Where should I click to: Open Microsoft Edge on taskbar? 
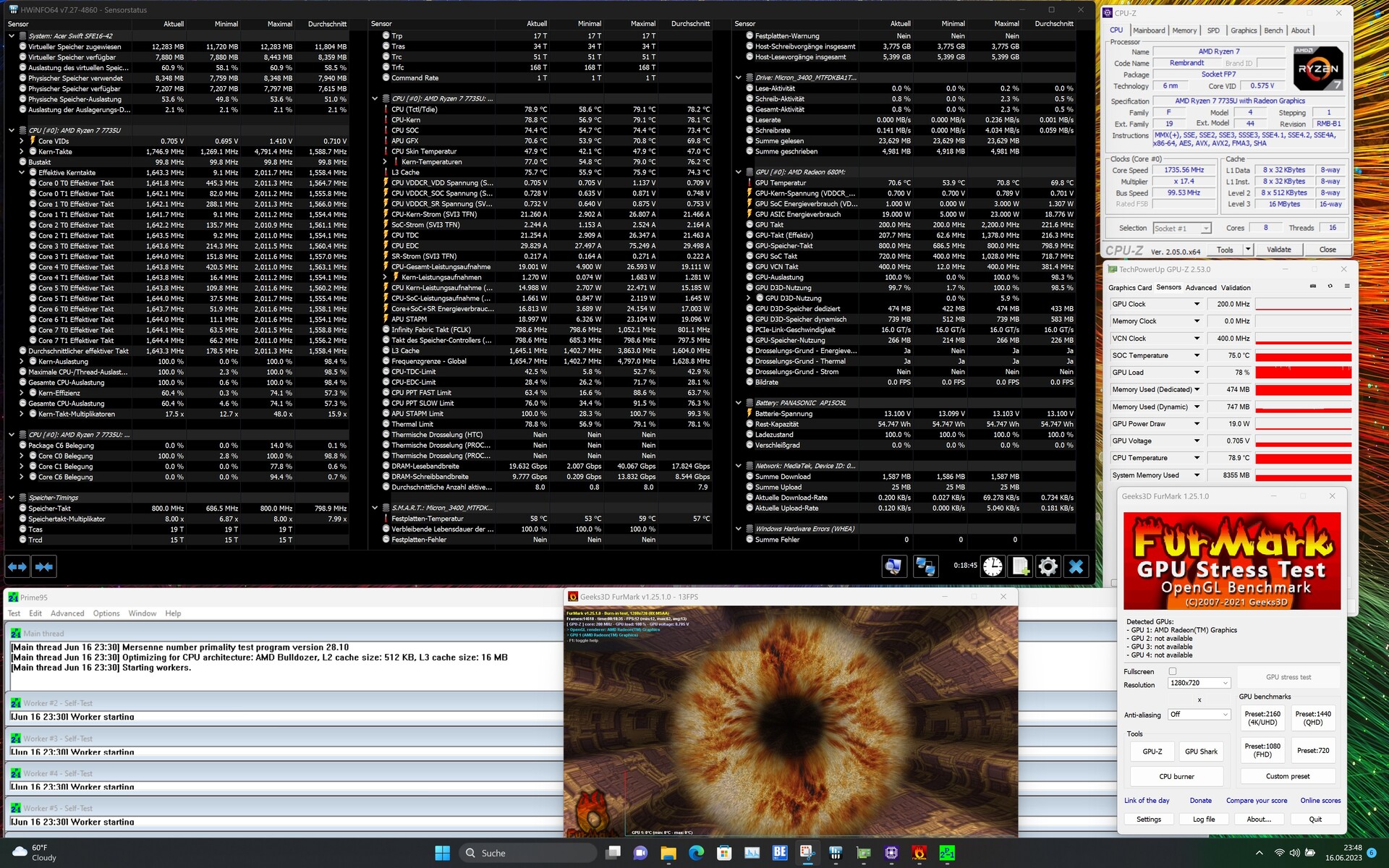point(696,853)
